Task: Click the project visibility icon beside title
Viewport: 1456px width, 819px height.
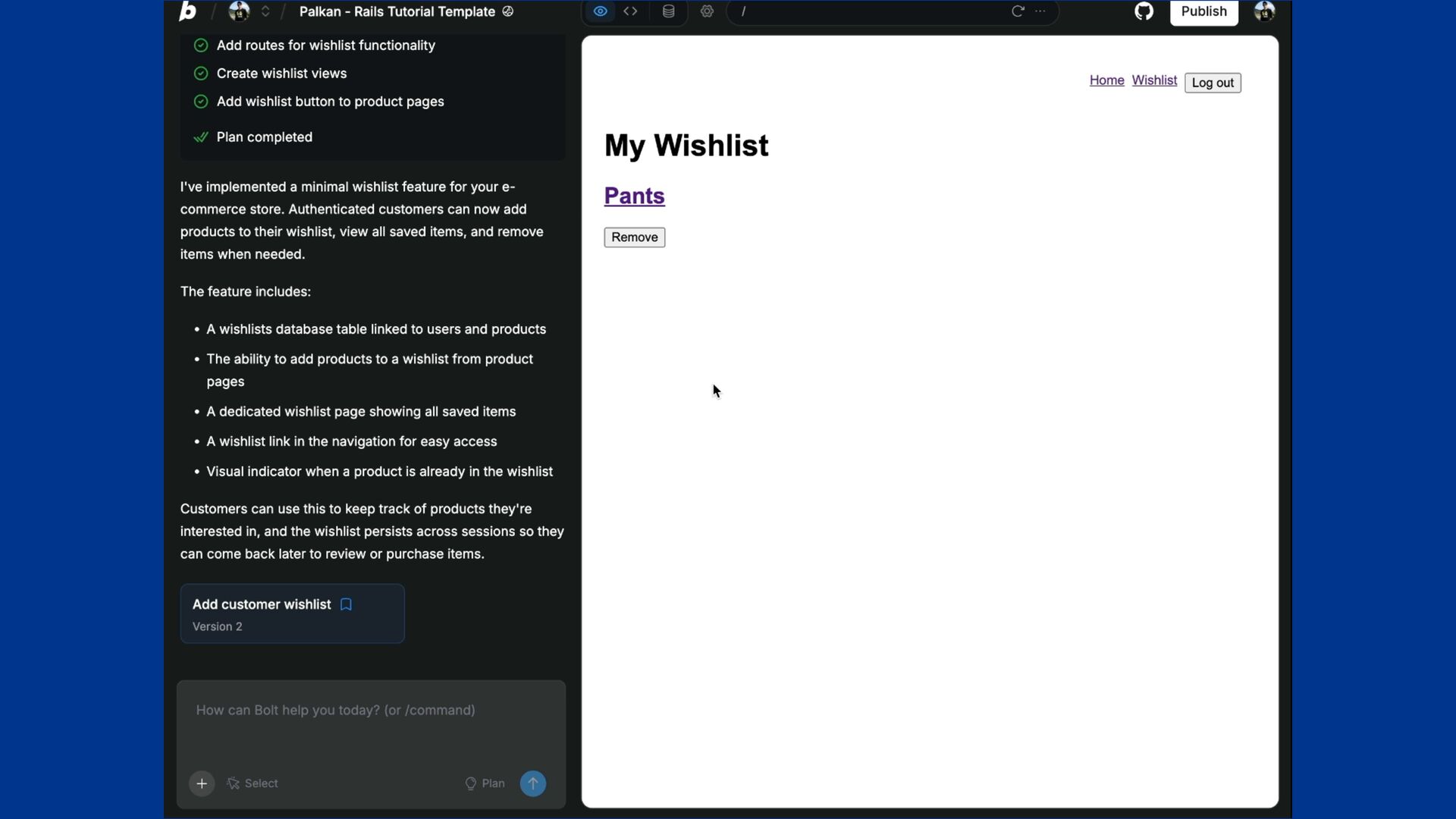Action: click(x=508, y=11)
